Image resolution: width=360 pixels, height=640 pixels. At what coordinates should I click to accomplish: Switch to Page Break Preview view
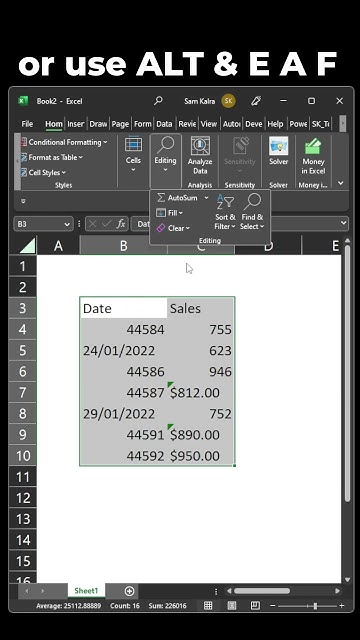[255, 606]
